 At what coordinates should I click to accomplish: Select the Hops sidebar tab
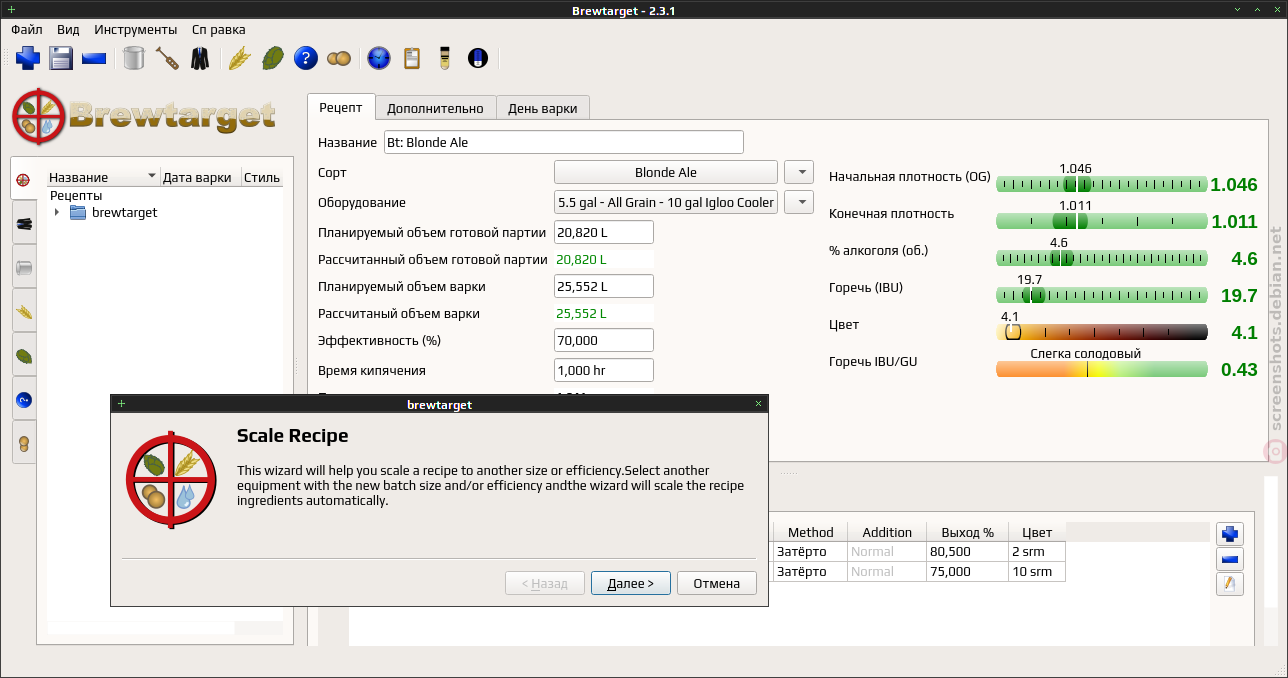point(24,355)
